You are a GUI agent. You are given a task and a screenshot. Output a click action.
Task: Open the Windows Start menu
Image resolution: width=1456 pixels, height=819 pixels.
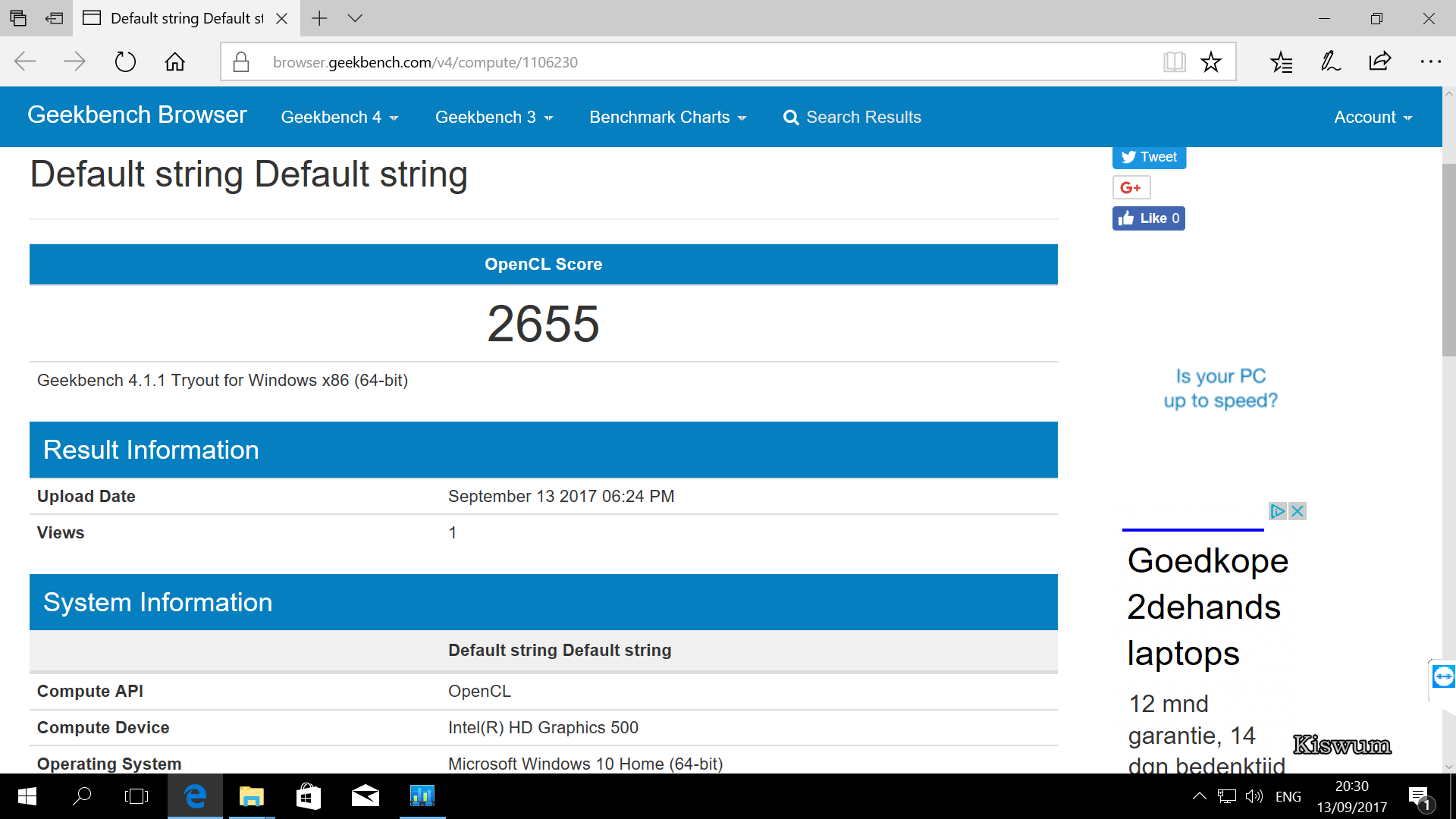point(27,796)
